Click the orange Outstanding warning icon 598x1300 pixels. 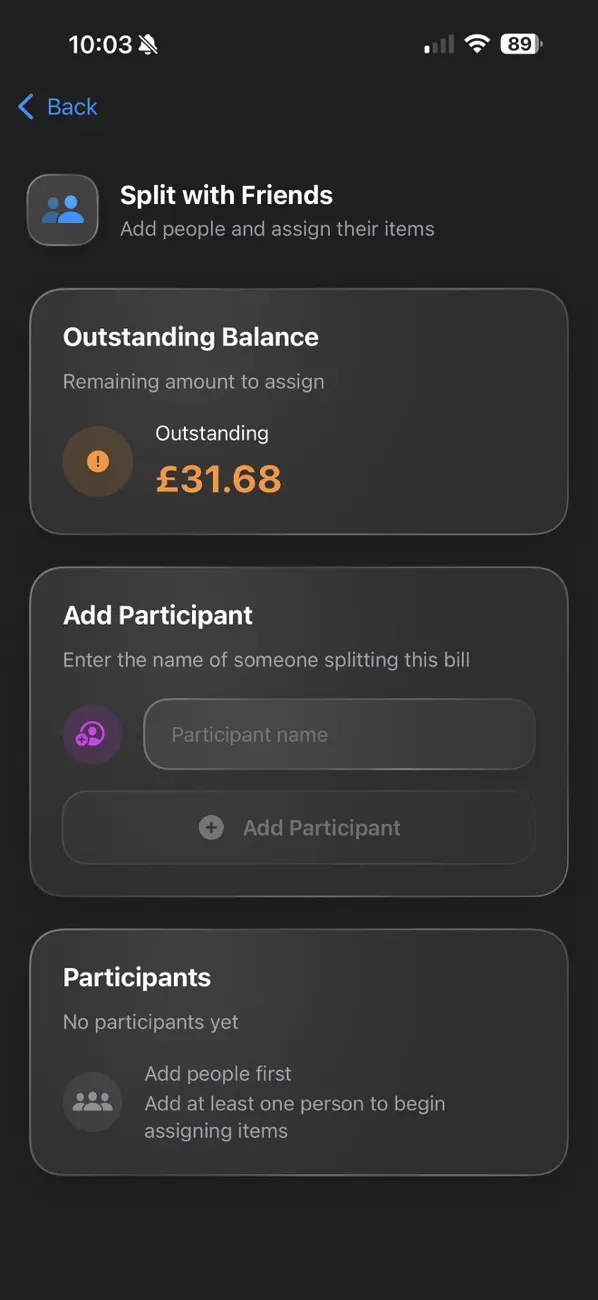point(97,461)
